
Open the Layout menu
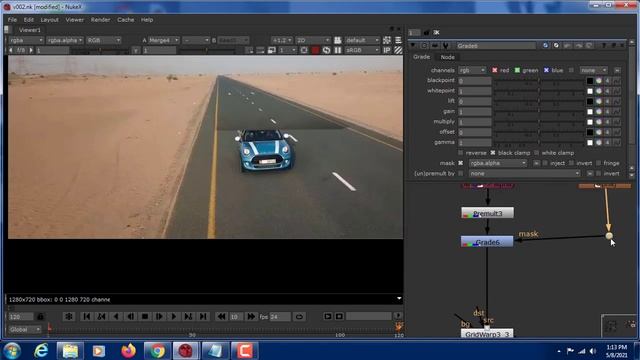coord(49,20)
